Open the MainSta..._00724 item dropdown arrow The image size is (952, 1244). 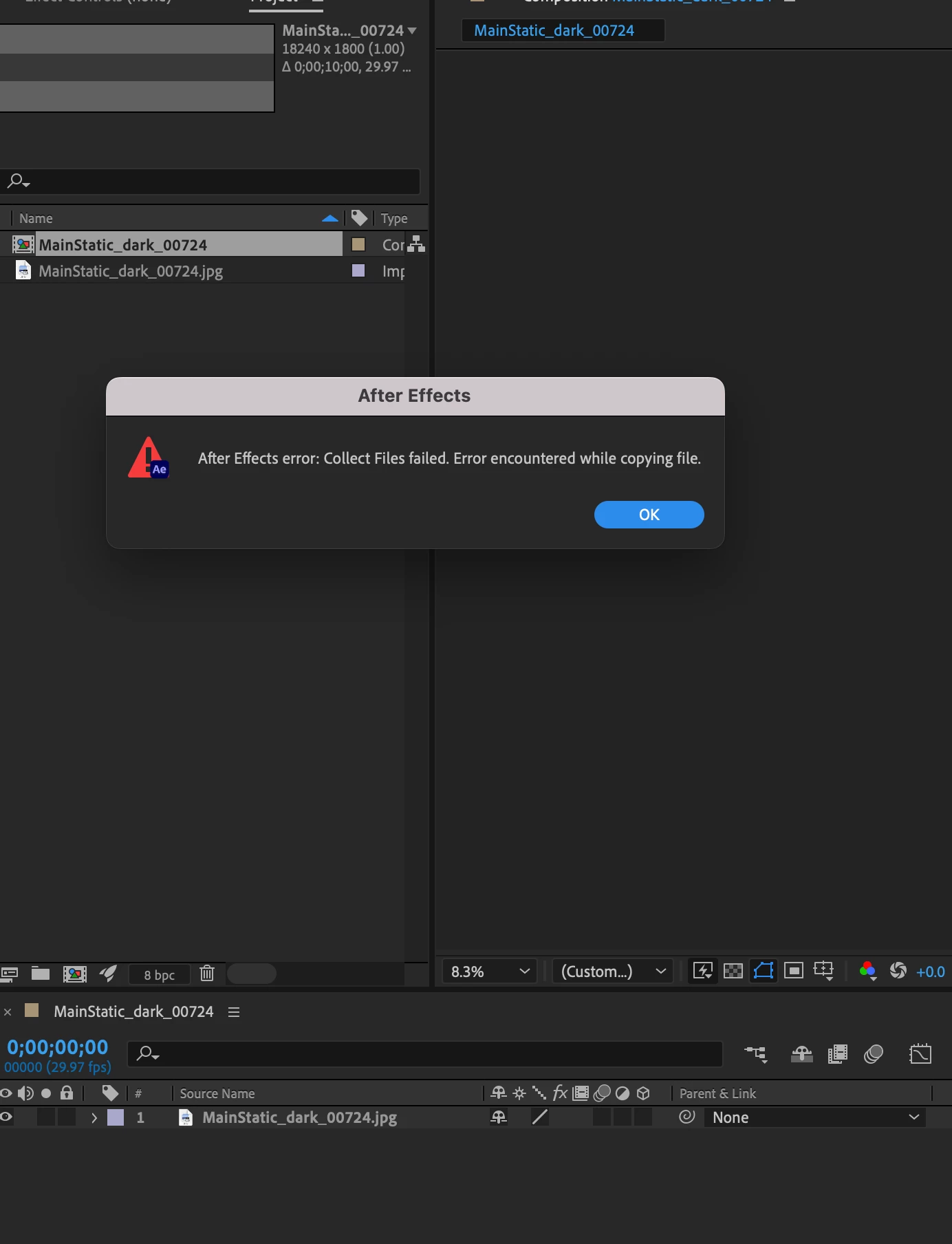point(412,30)
